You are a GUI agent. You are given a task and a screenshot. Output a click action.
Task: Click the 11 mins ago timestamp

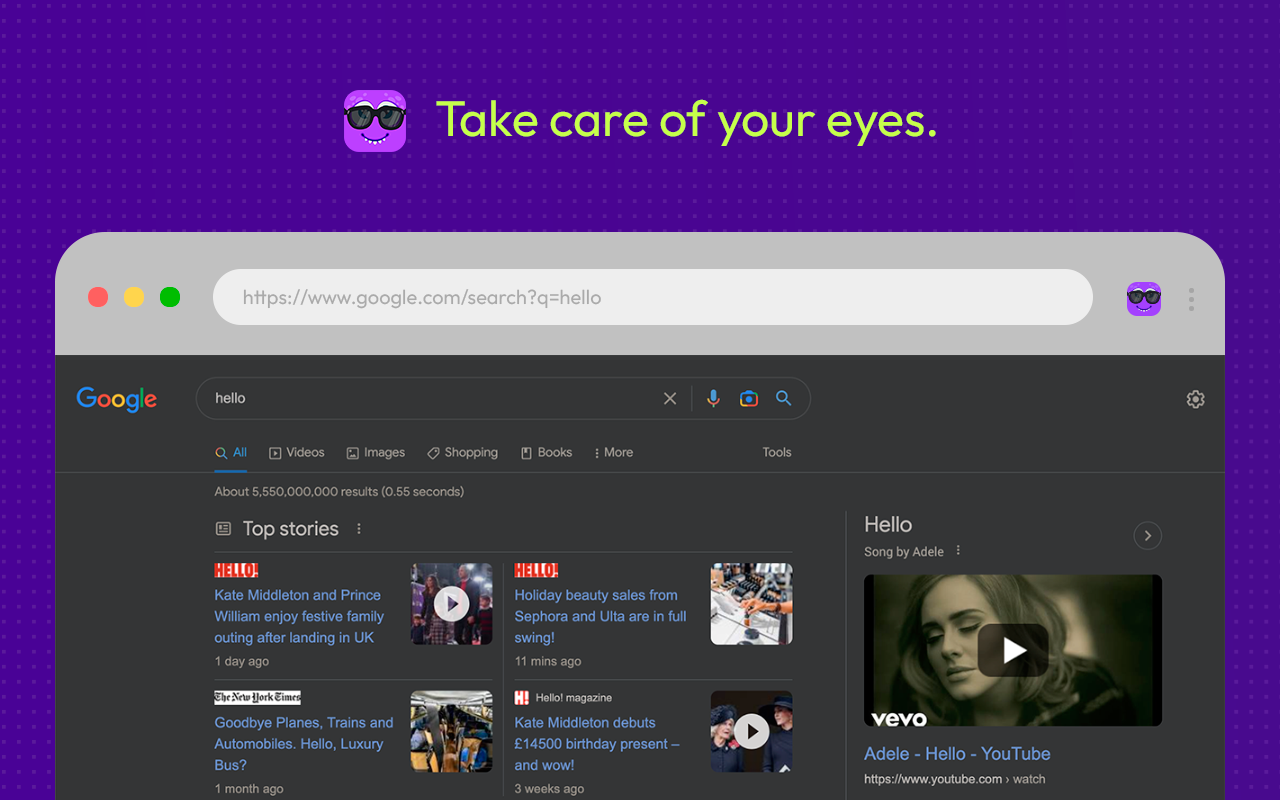tap(548, 662)
